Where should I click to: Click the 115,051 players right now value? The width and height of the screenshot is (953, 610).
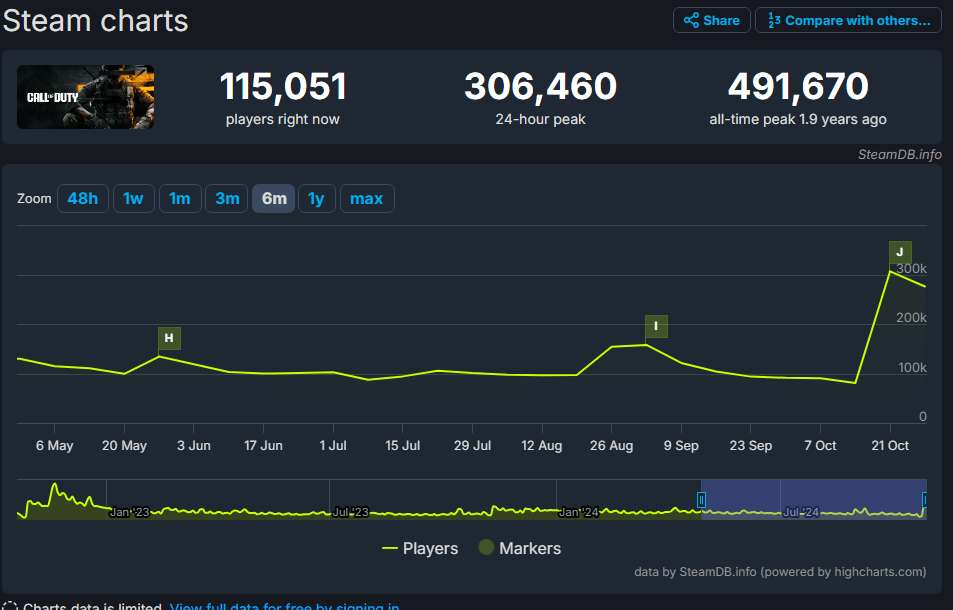click(x=283, y=86)
